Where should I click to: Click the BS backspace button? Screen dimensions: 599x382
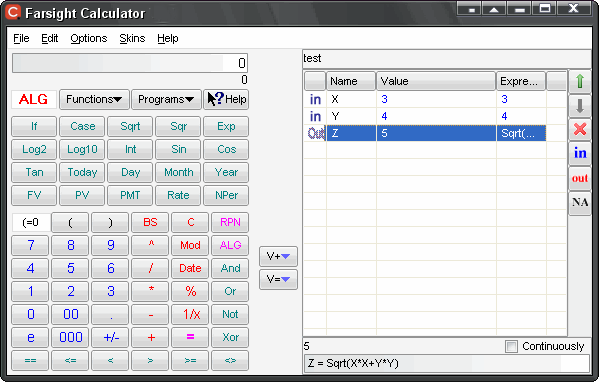tap(150, 222)
